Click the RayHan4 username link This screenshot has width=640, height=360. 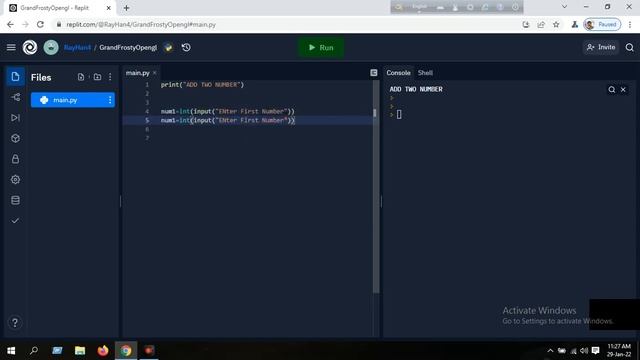click(x=77, y=47)
